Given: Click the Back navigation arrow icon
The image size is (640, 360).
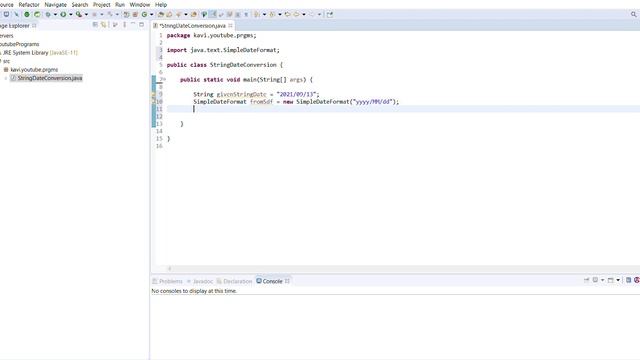Looking at the screenshot, I should click(296, 14).
